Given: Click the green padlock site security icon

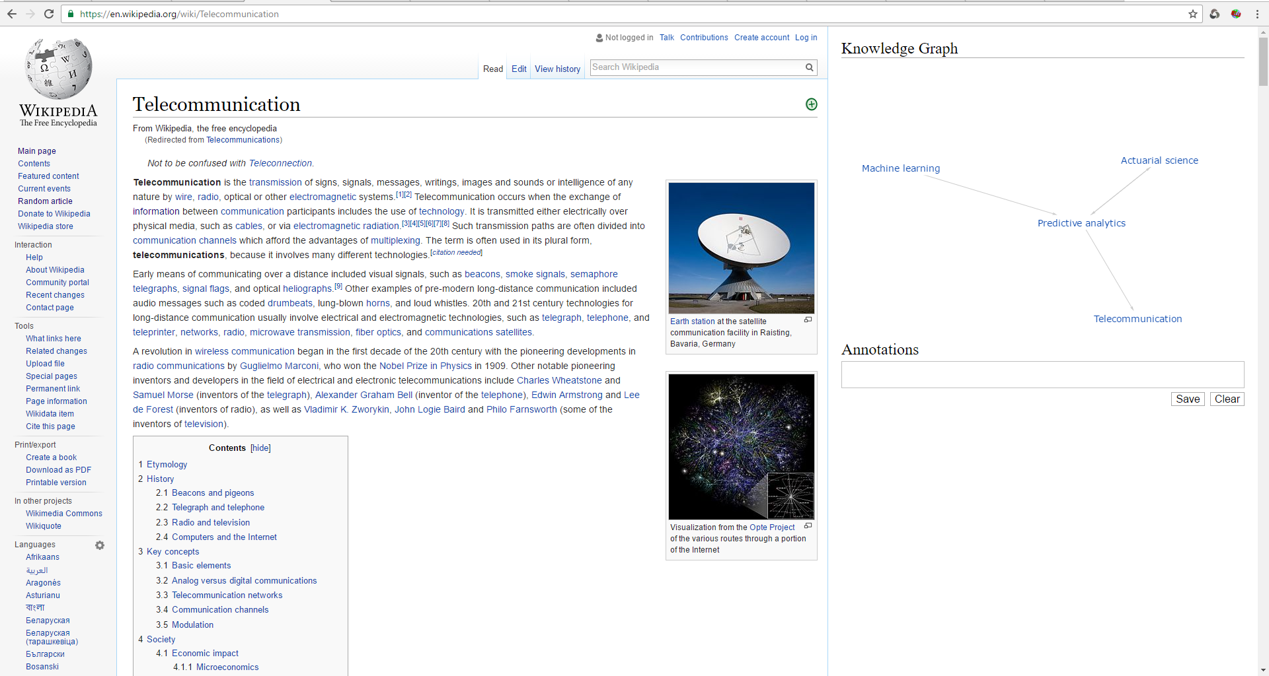Looking at the screenshot, I should [x=70, y=14].
